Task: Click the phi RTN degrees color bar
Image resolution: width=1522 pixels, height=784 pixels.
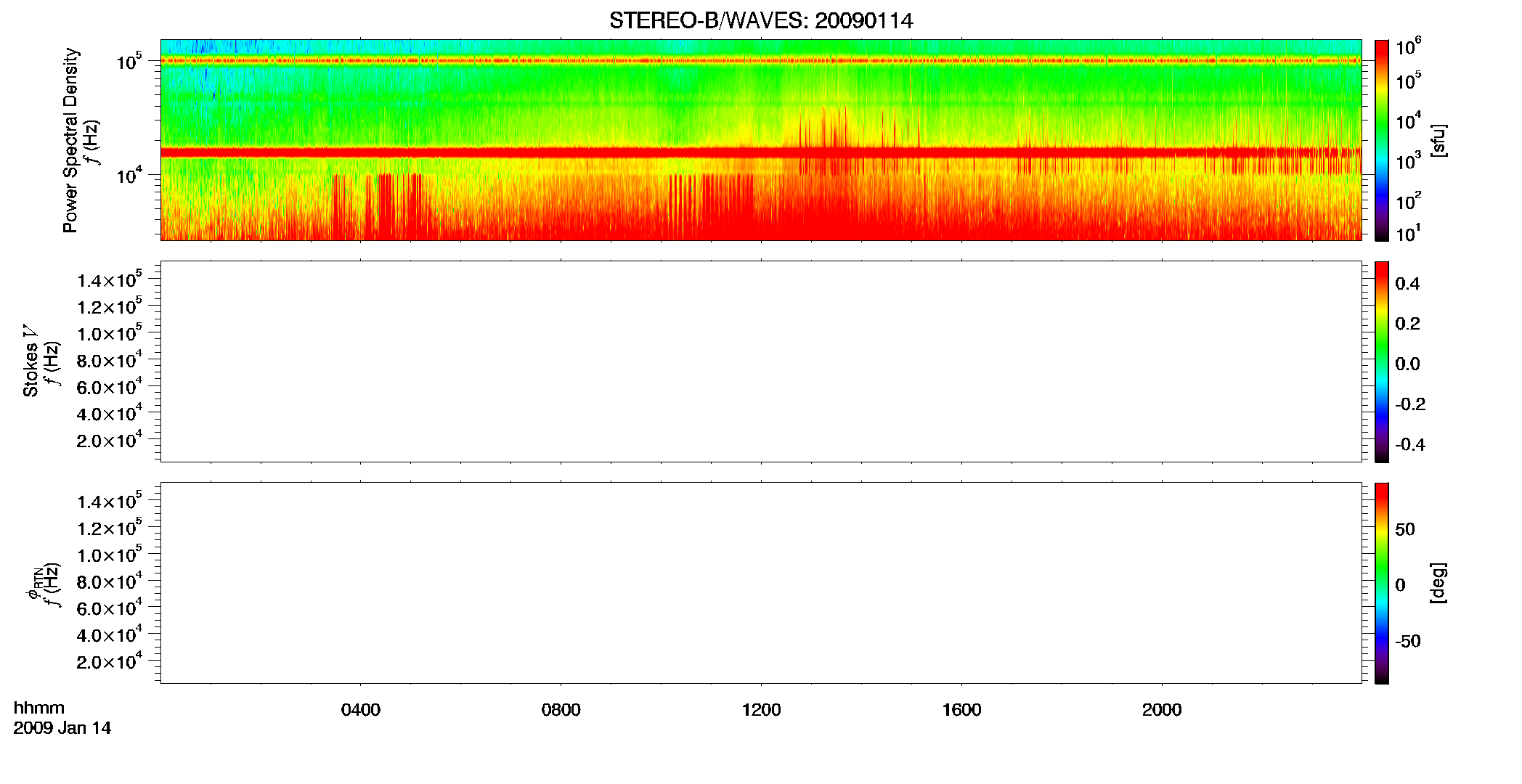Action: [1382, 583]
